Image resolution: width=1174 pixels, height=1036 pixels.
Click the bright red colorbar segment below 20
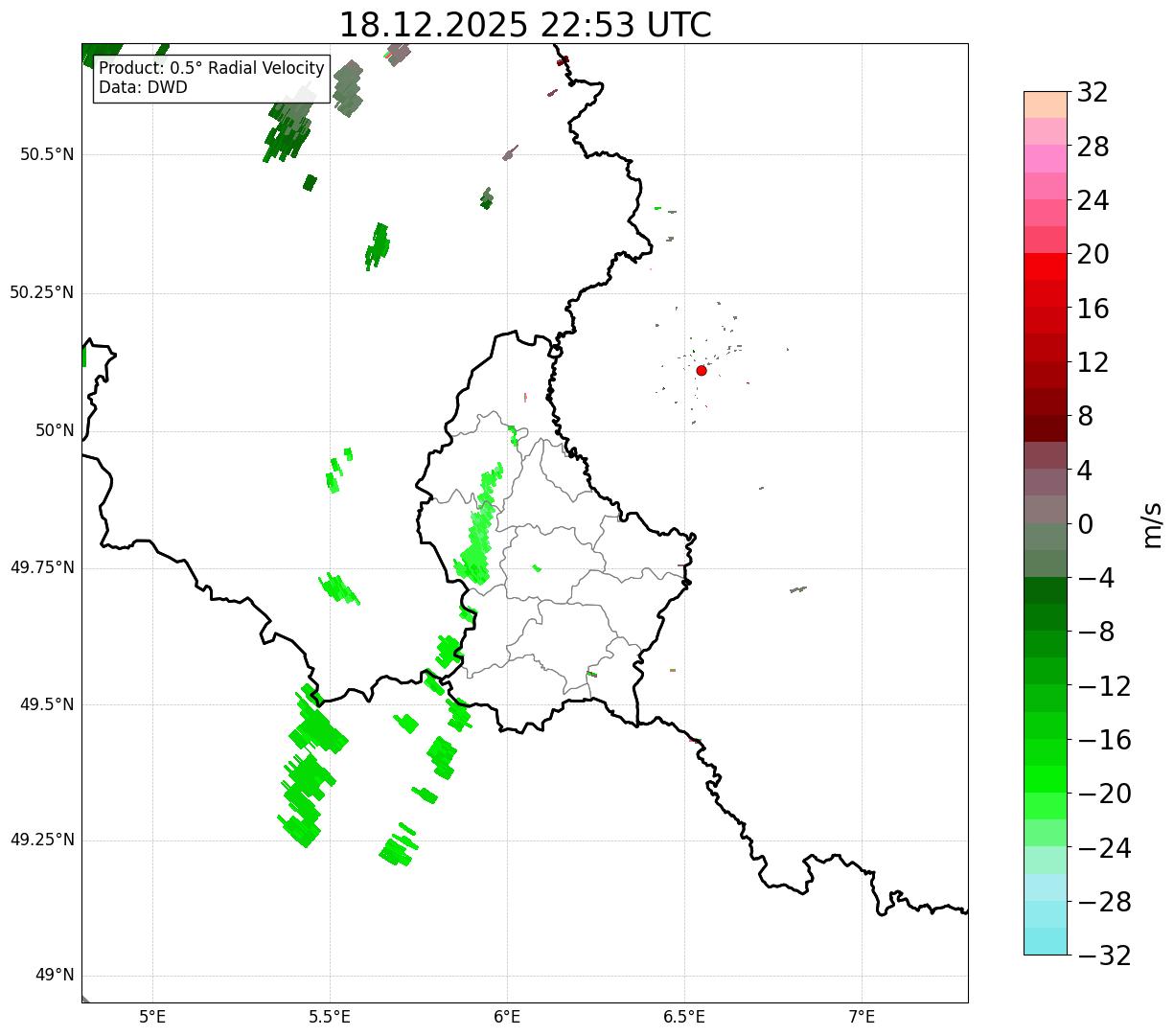1046,266
